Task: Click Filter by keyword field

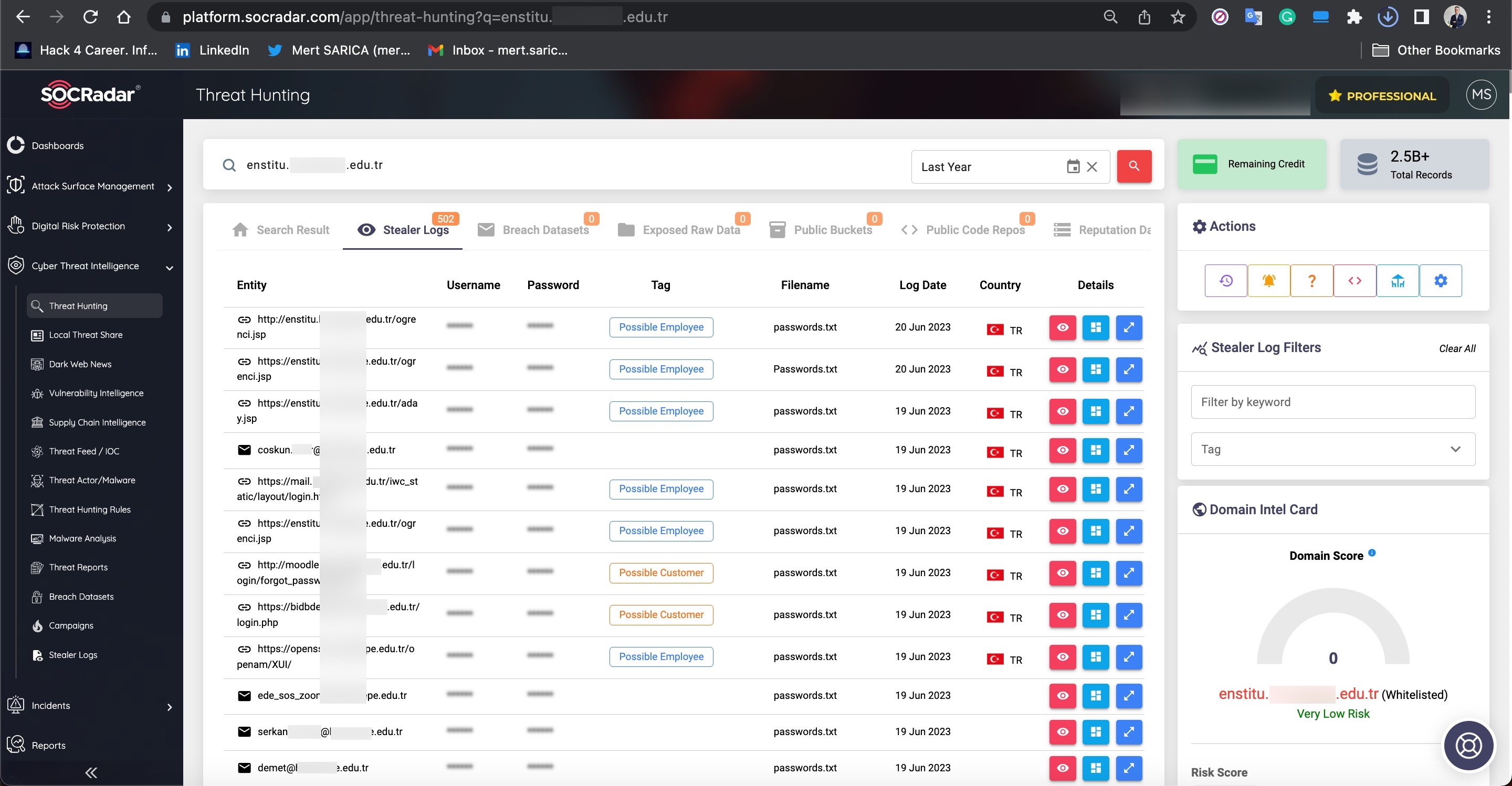Action: click(x=1332, y=402)
